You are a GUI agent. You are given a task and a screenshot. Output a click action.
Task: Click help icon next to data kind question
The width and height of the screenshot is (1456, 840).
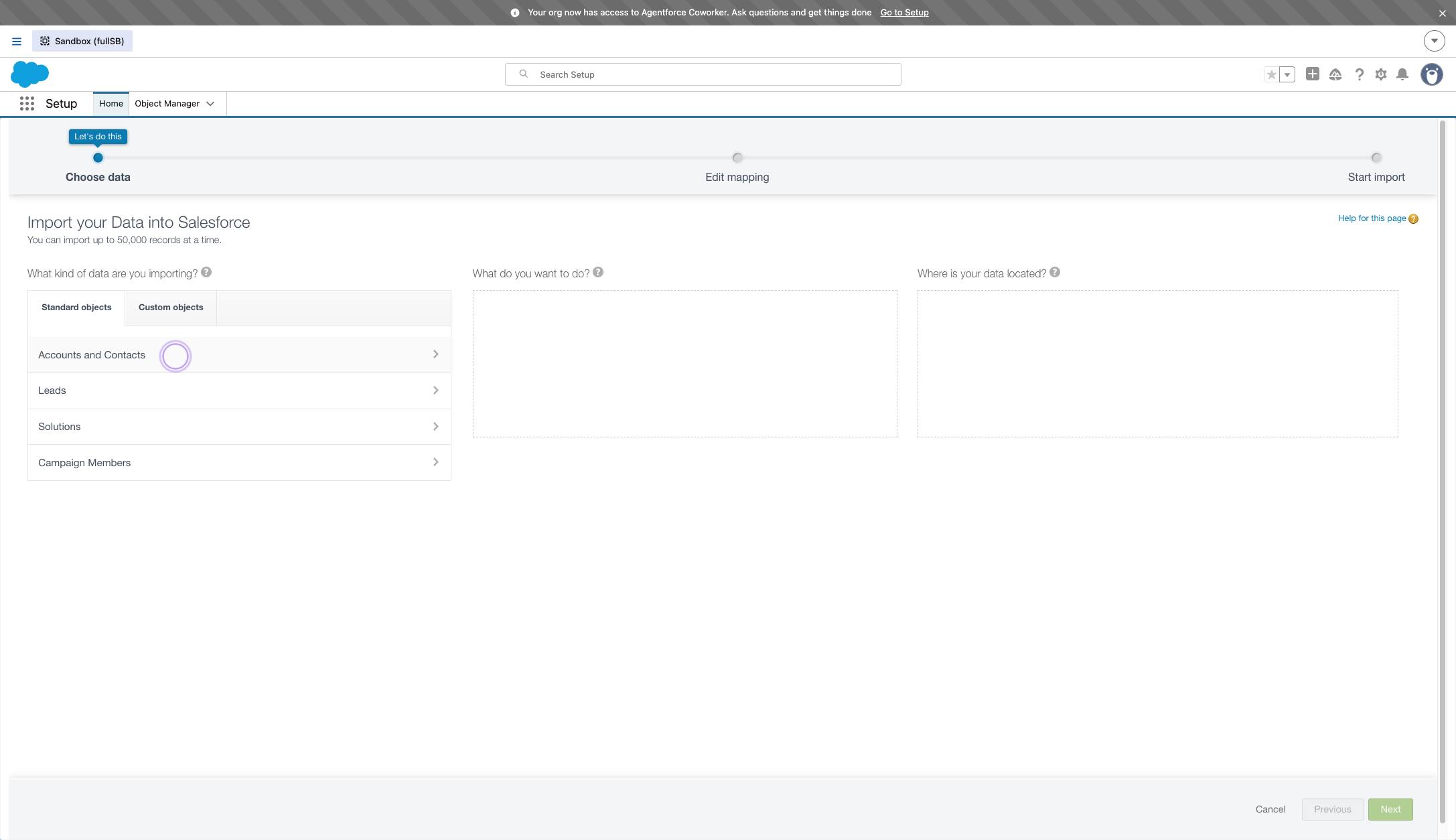click(x=206, y=272)
